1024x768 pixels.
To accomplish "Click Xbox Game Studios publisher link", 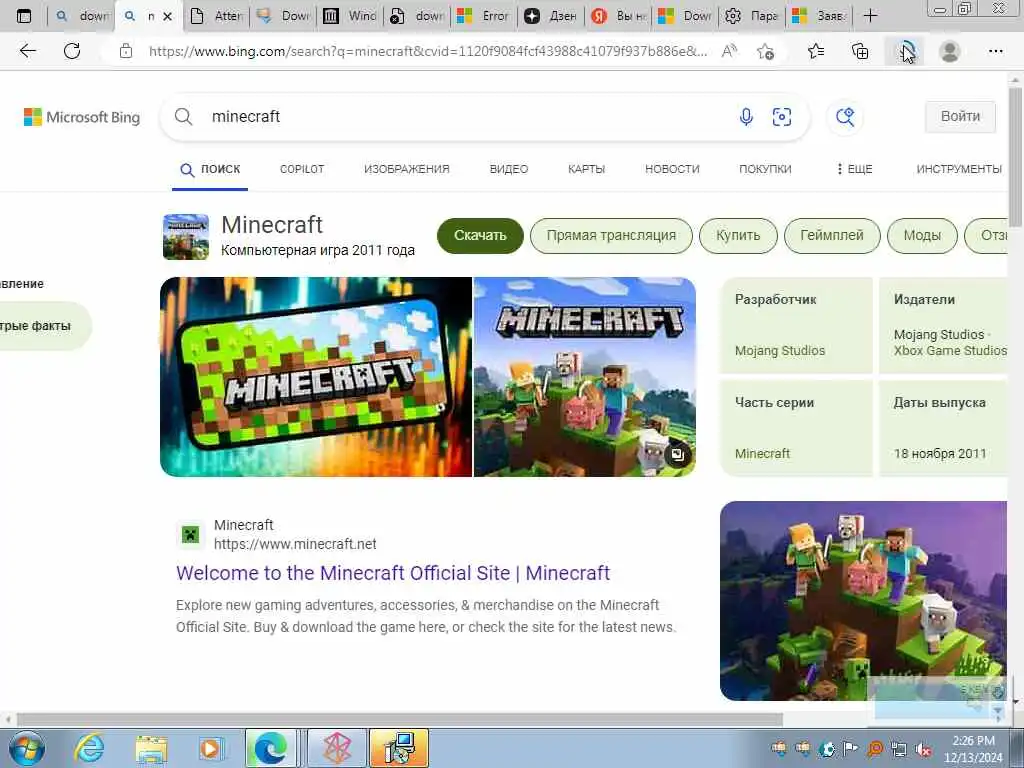I will [950, 351].
